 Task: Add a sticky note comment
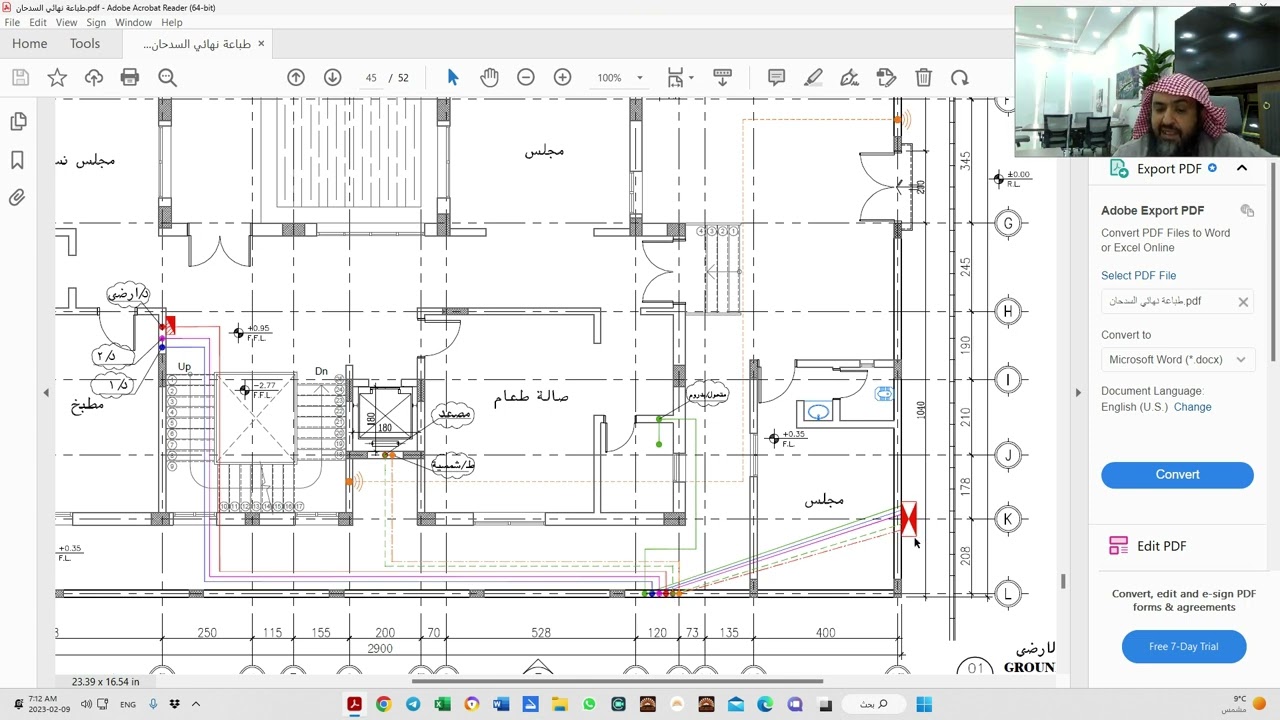click(x=776, y=78)
